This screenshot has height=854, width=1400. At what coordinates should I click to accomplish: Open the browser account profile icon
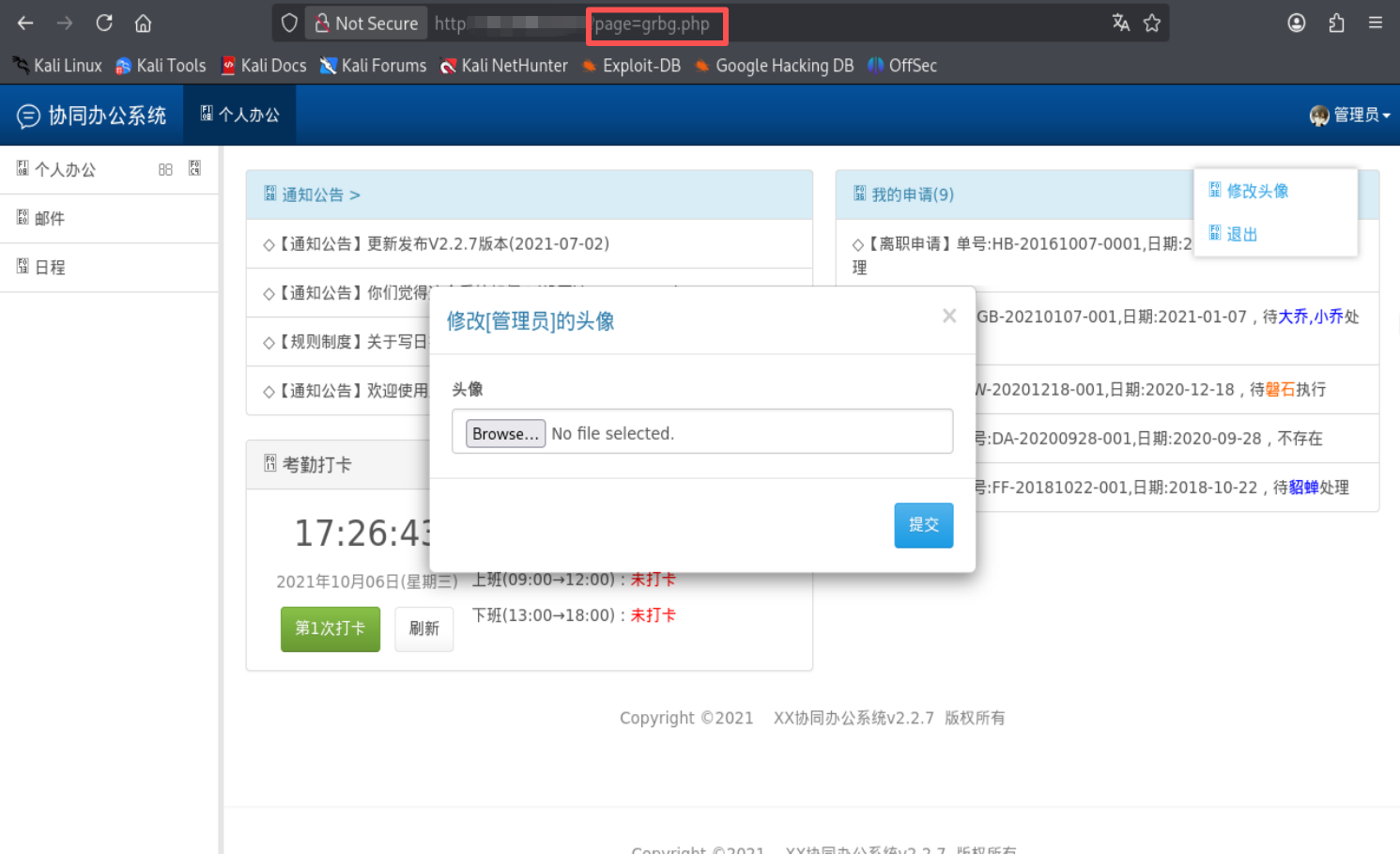click(x=1297, y=23)
